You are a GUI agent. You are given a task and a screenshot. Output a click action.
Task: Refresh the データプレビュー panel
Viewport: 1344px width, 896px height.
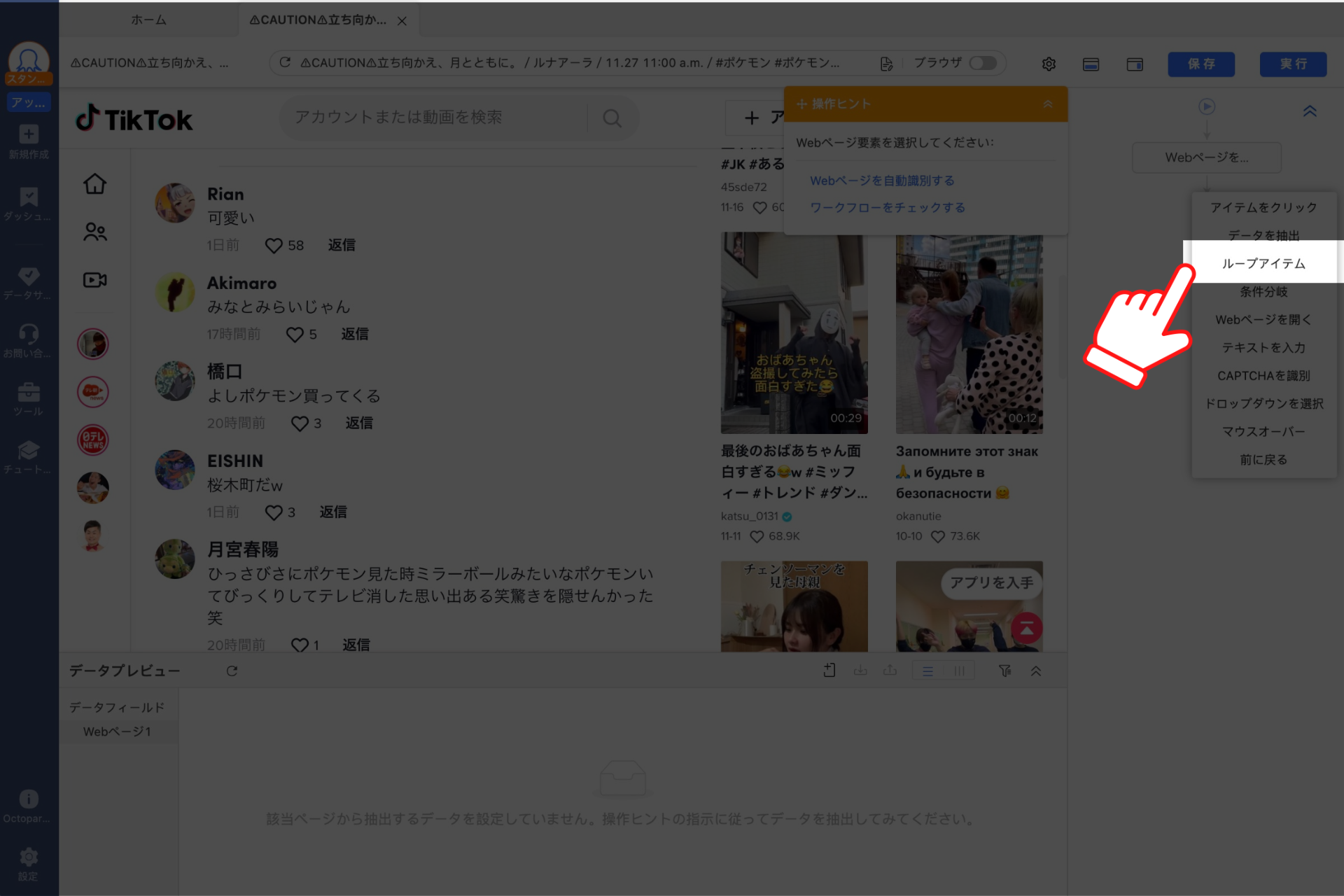[x=232, y=671]
